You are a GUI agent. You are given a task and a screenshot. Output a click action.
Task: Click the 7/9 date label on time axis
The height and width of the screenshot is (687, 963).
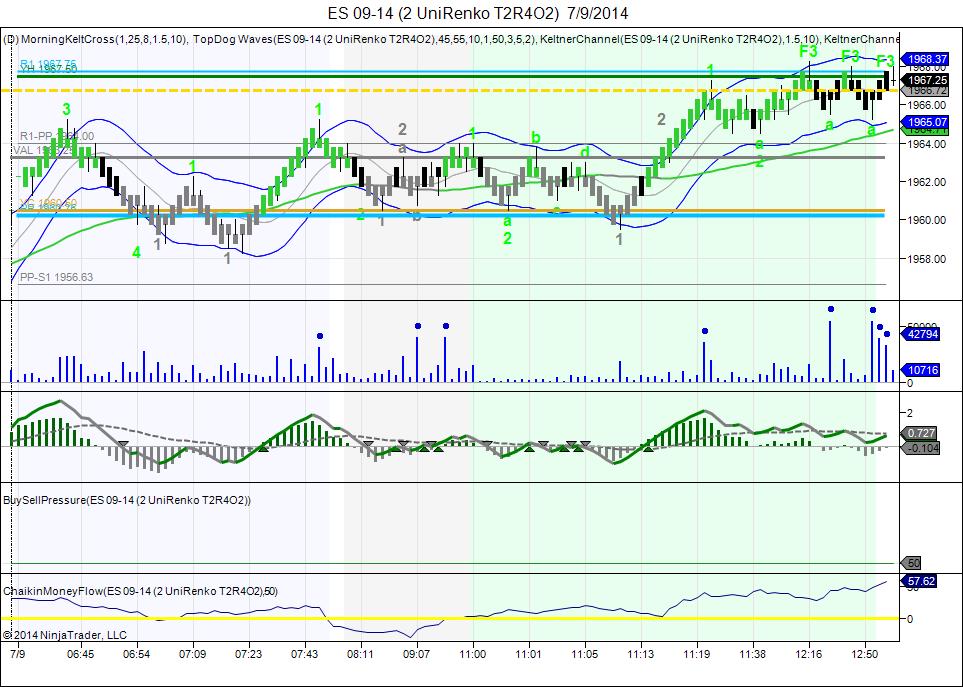point(18,654)
